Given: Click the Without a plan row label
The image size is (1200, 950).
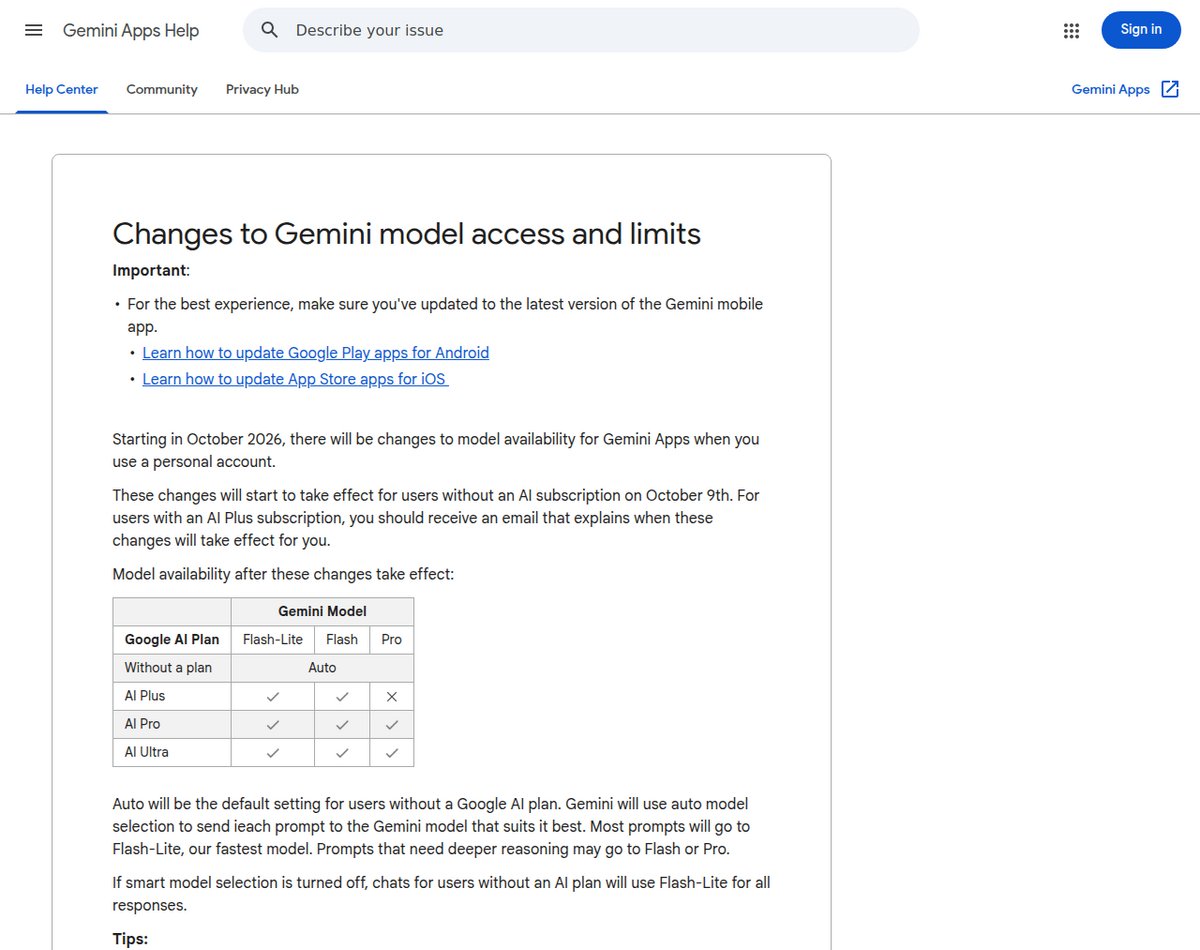Looking at the screenshot, I should 168,667.
